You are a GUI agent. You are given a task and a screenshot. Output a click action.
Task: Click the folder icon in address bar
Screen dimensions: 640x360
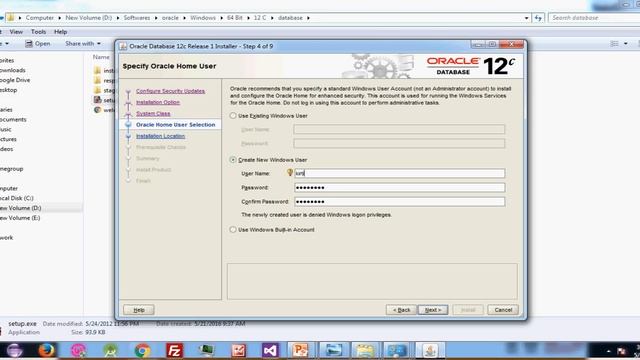[11, 18]
